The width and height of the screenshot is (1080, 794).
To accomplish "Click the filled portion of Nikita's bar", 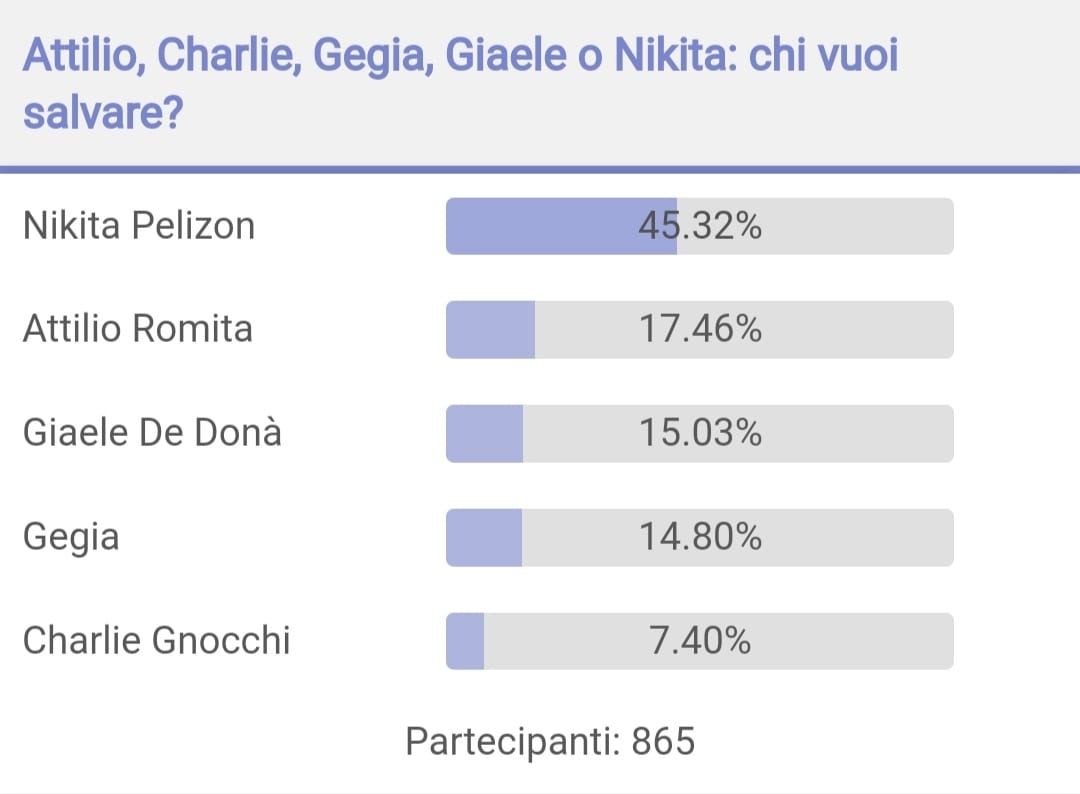I will [x=561, y=226].
